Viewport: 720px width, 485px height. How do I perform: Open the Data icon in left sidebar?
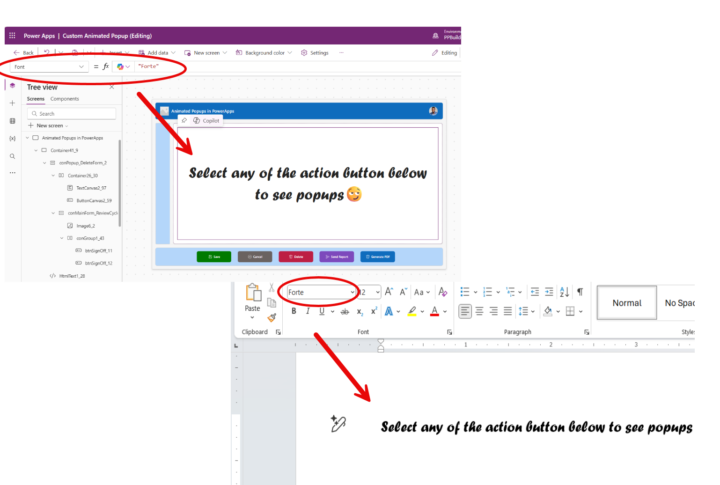tap(12, 121)
